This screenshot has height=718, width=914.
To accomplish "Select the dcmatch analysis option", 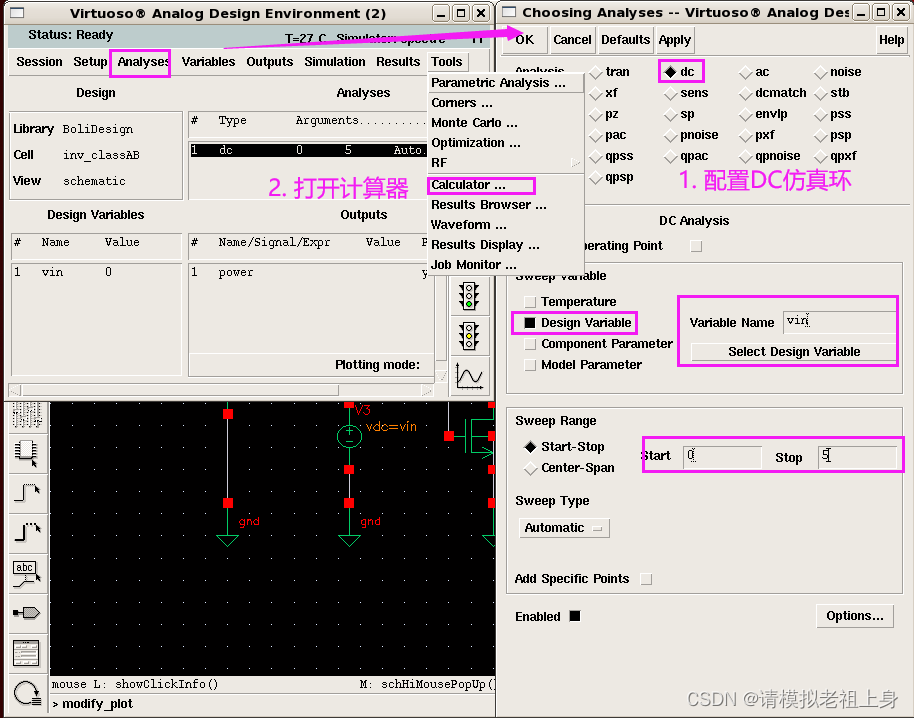I will pyautogui.click(x=773, y=93).
